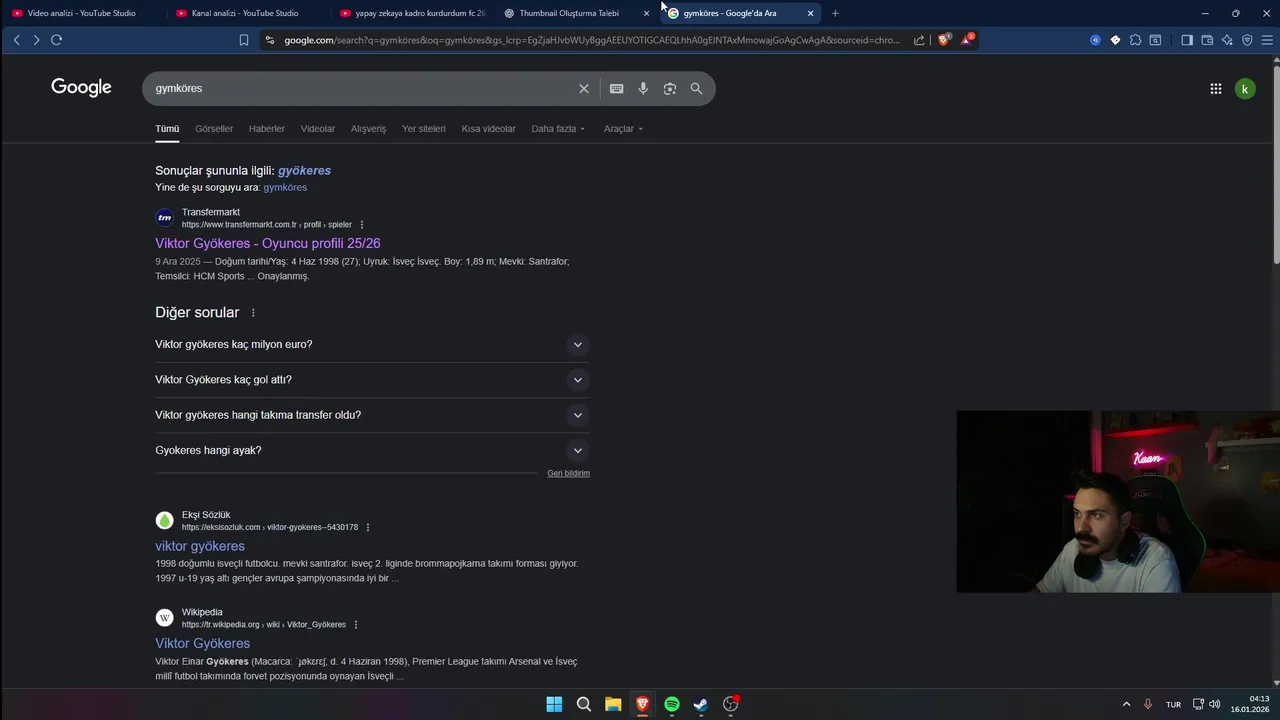Switch to 'Kanal analizi - YouTube Studio' browser tab

[246, 13]
